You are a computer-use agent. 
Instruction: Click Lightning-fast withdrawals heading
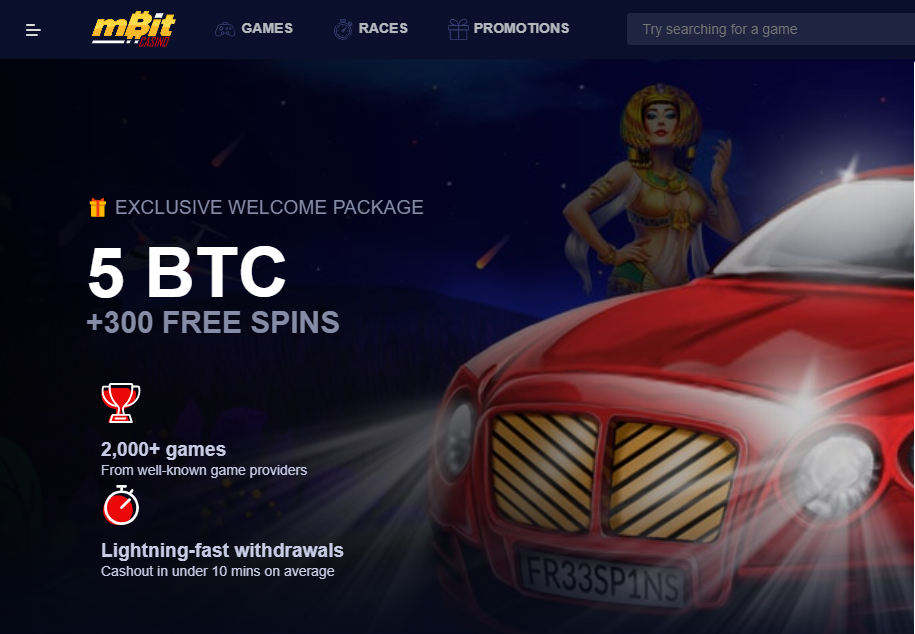click(222, 551)
